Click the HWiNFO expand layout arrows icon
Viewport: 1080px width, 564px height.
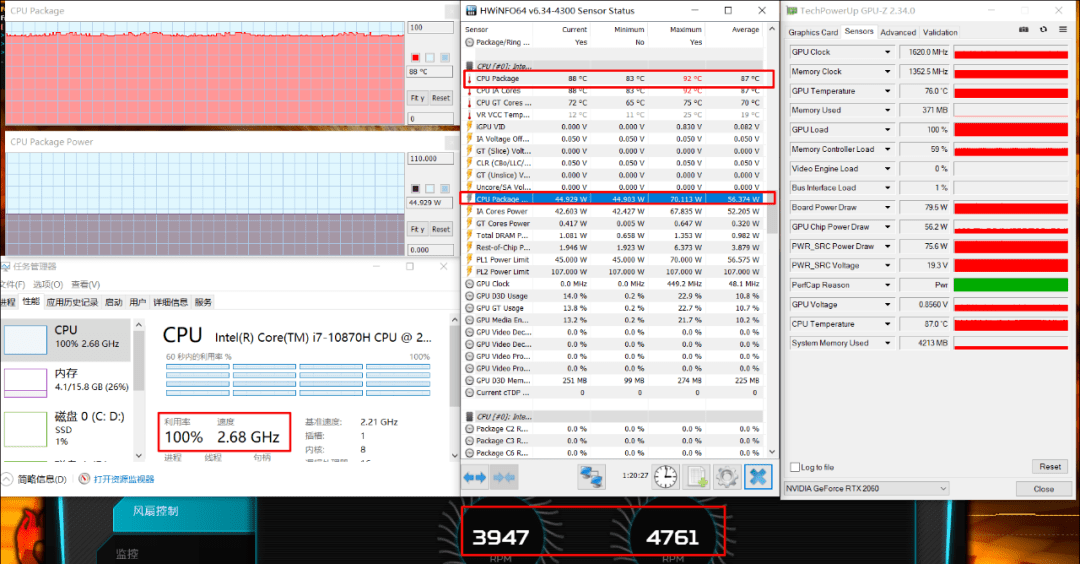[x=475, y=477]
